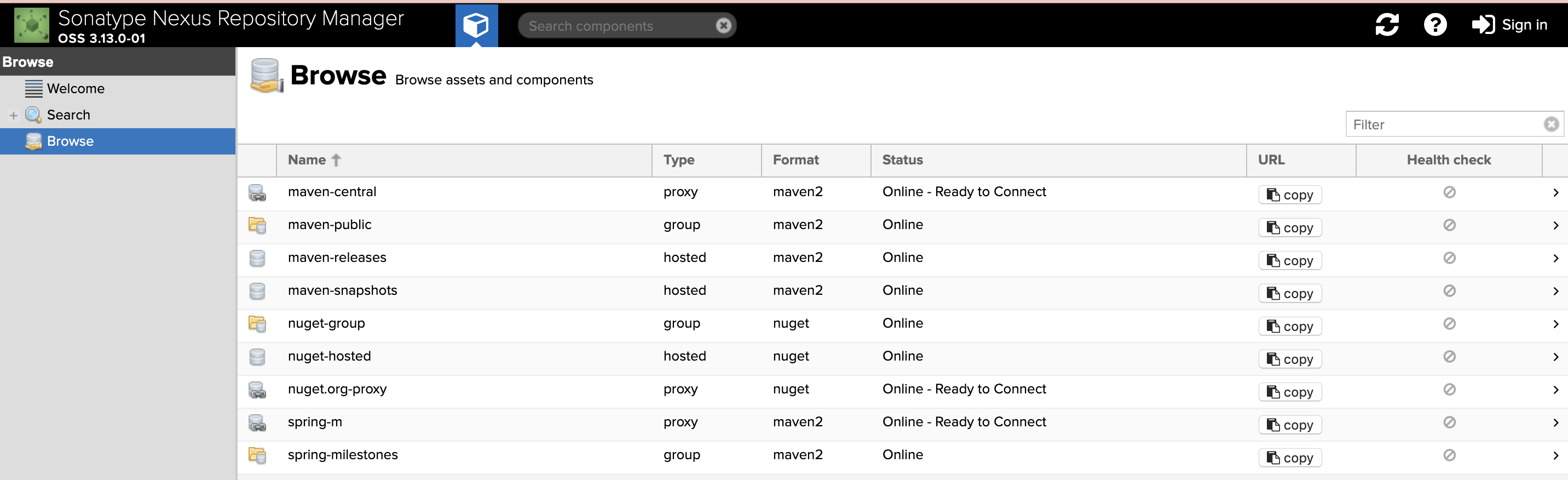Image resolution: width=1568 pixels, height=480 pixels.
Task: Click the Sign in button
Action: point(1509,25)
